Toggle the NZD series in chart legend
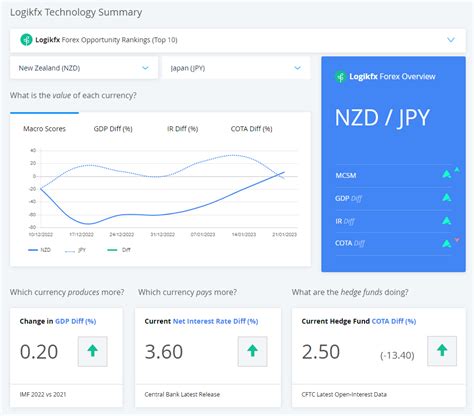The image size is (474, 416). (x=39, y=250)
